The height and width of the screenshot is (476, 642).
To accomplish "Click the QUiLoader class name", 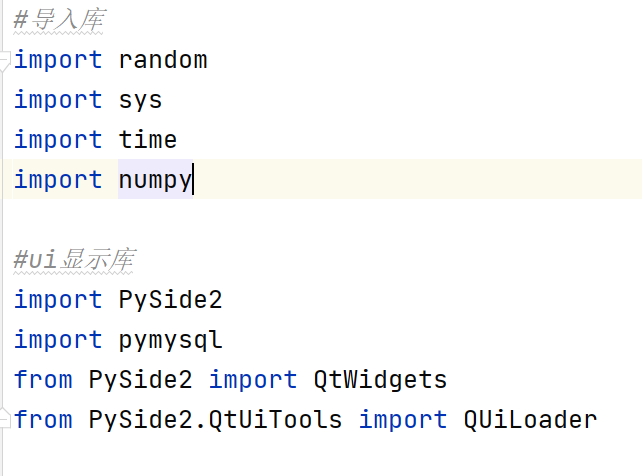I will (x=530, y=420).
